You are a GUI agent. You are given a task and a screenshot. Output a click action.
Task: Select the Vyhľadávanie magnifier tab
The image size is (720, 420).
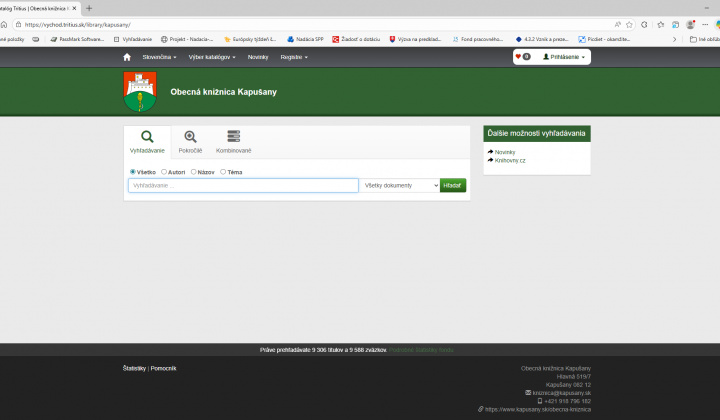(x=147, y=142)
